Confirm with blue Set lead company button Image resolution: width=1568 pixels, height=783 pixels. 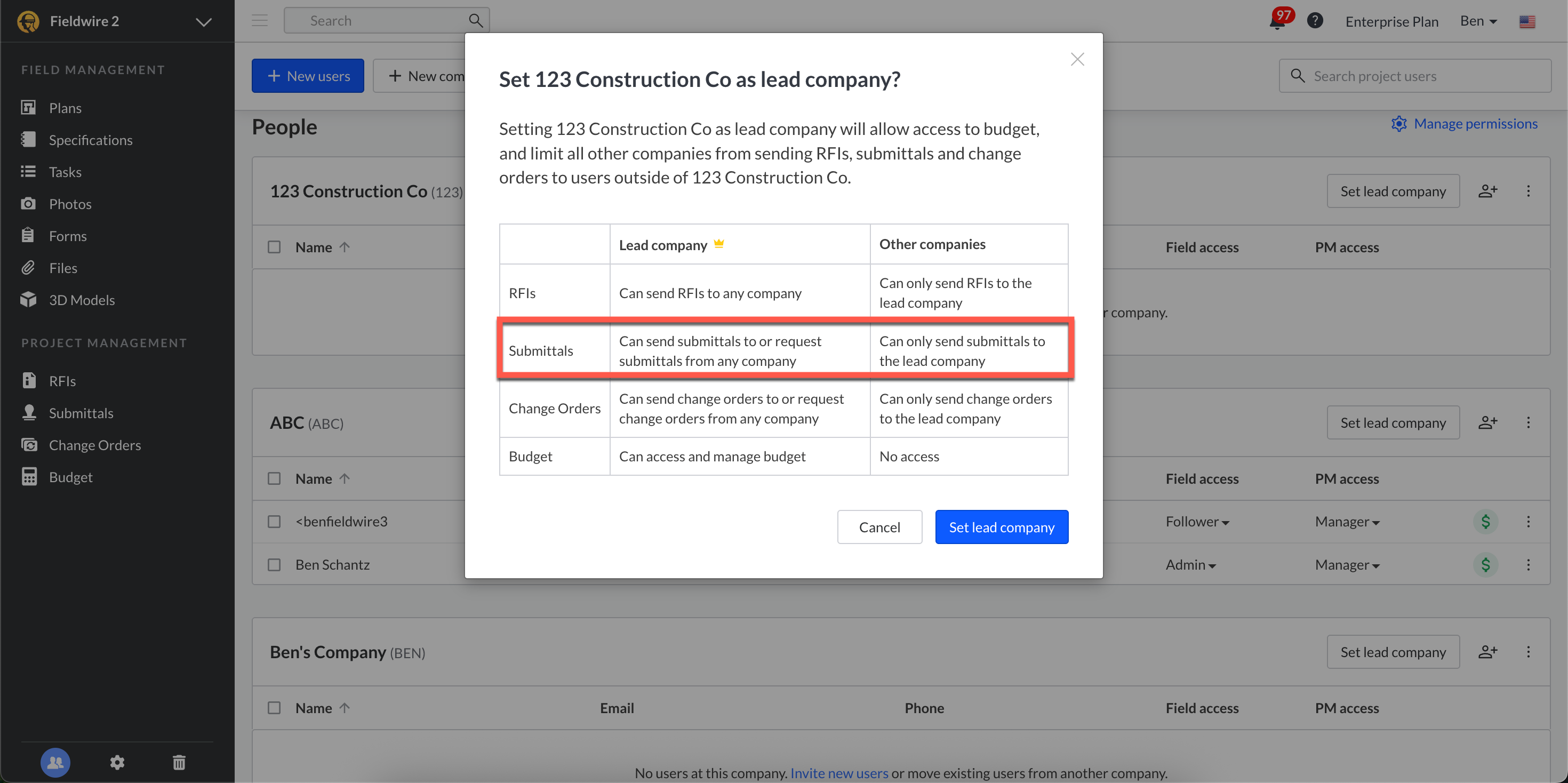click(1001, 526)
